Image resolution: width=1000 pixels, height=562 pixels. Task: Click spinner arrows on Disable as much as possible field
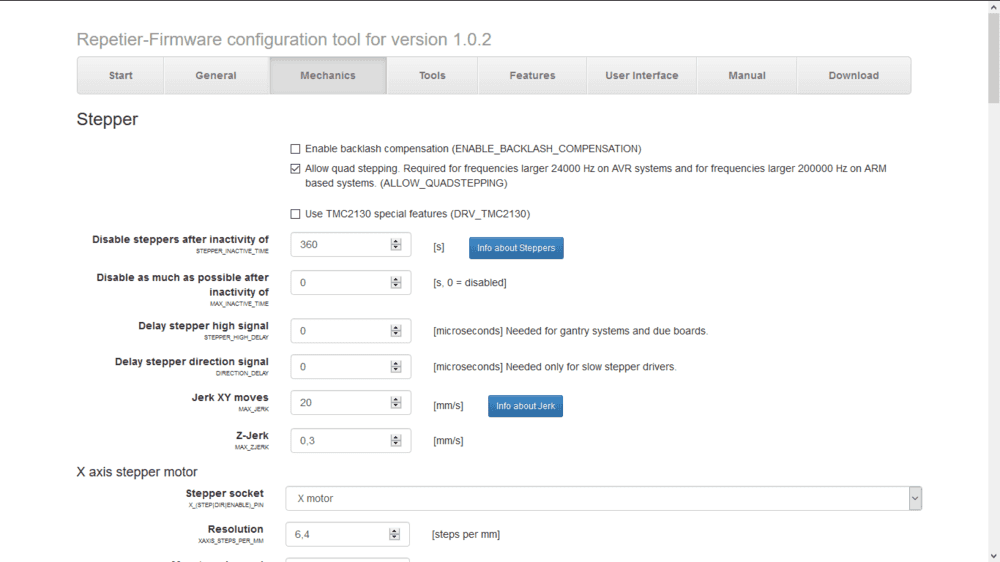coord(396,283)
